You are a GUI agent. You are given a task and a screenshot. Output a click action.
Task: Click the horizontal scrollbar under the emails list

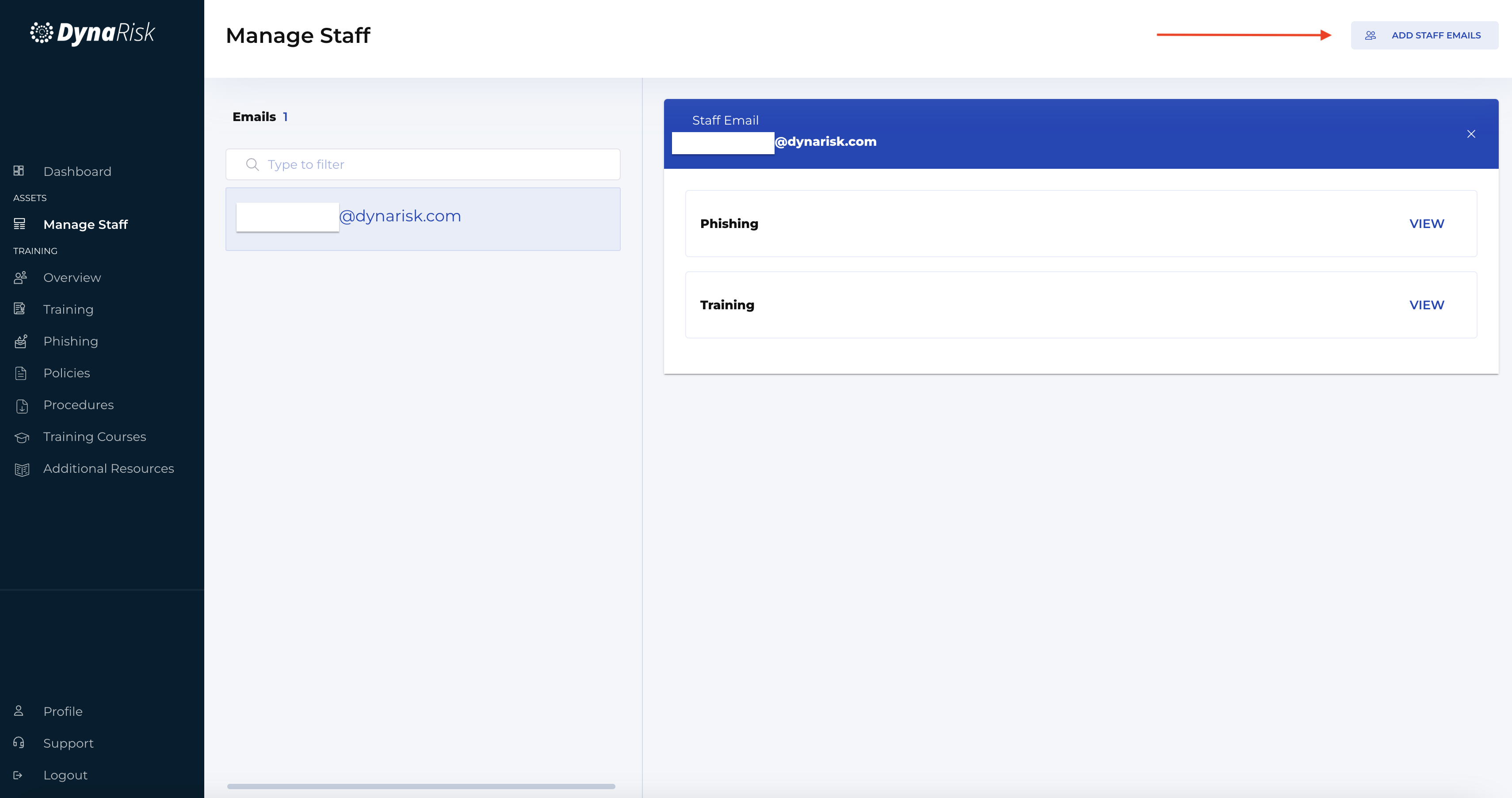(421, 786)
